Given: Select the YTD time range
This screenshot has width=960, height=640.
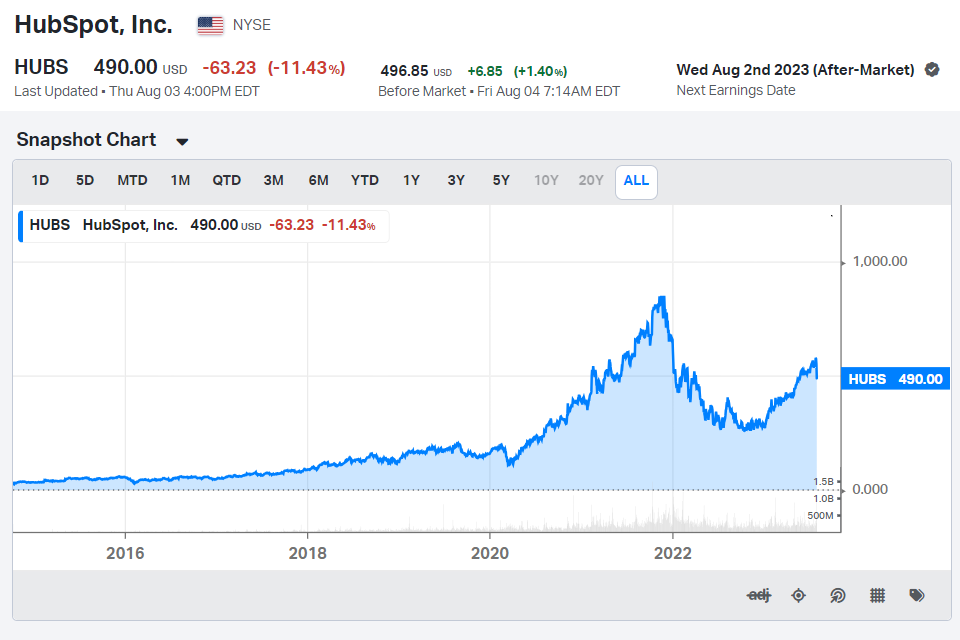Looking at the screenshot, I should 365,181.
